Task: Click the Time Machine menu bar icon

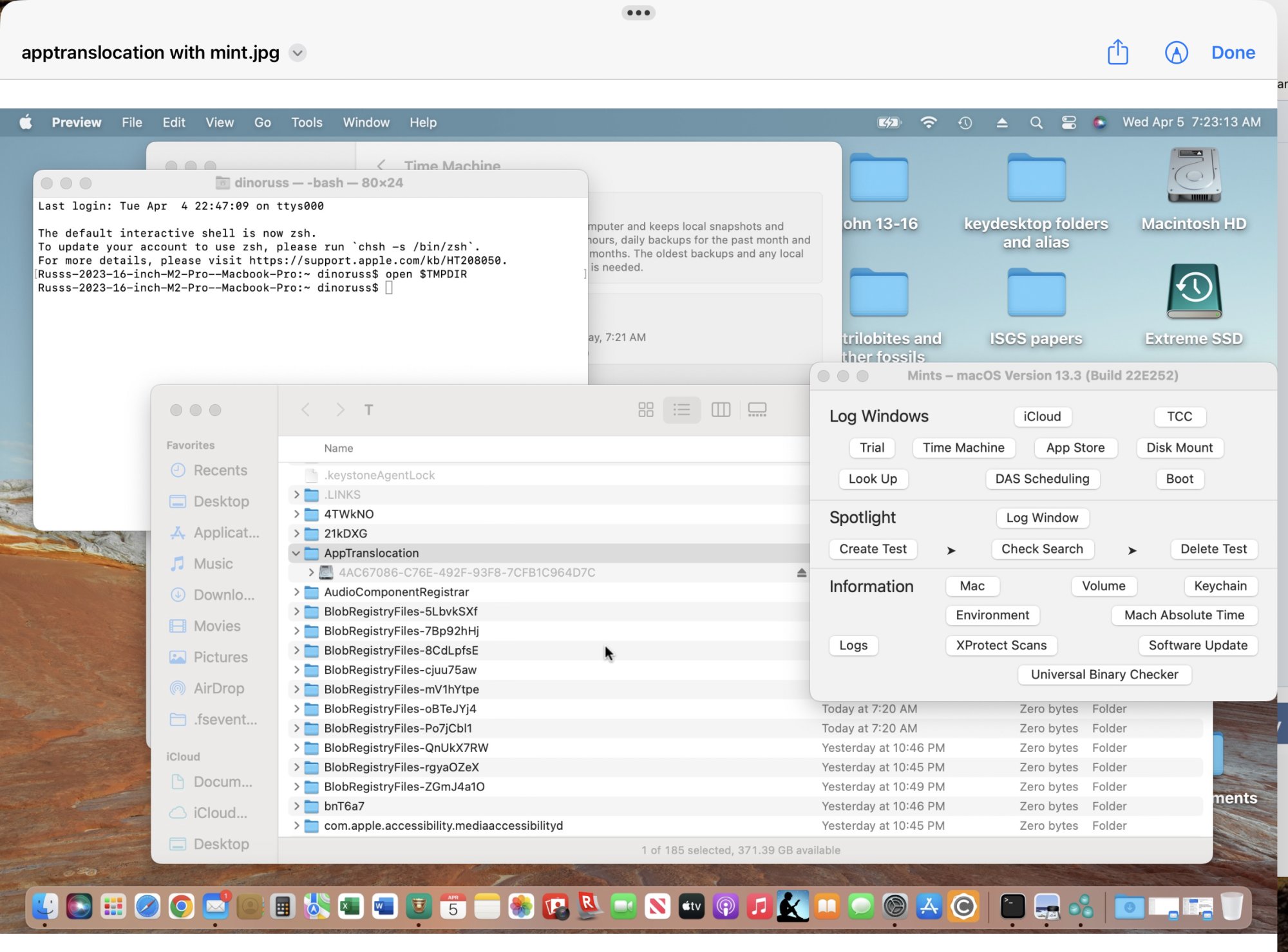Action: click(x=964, y=122)
